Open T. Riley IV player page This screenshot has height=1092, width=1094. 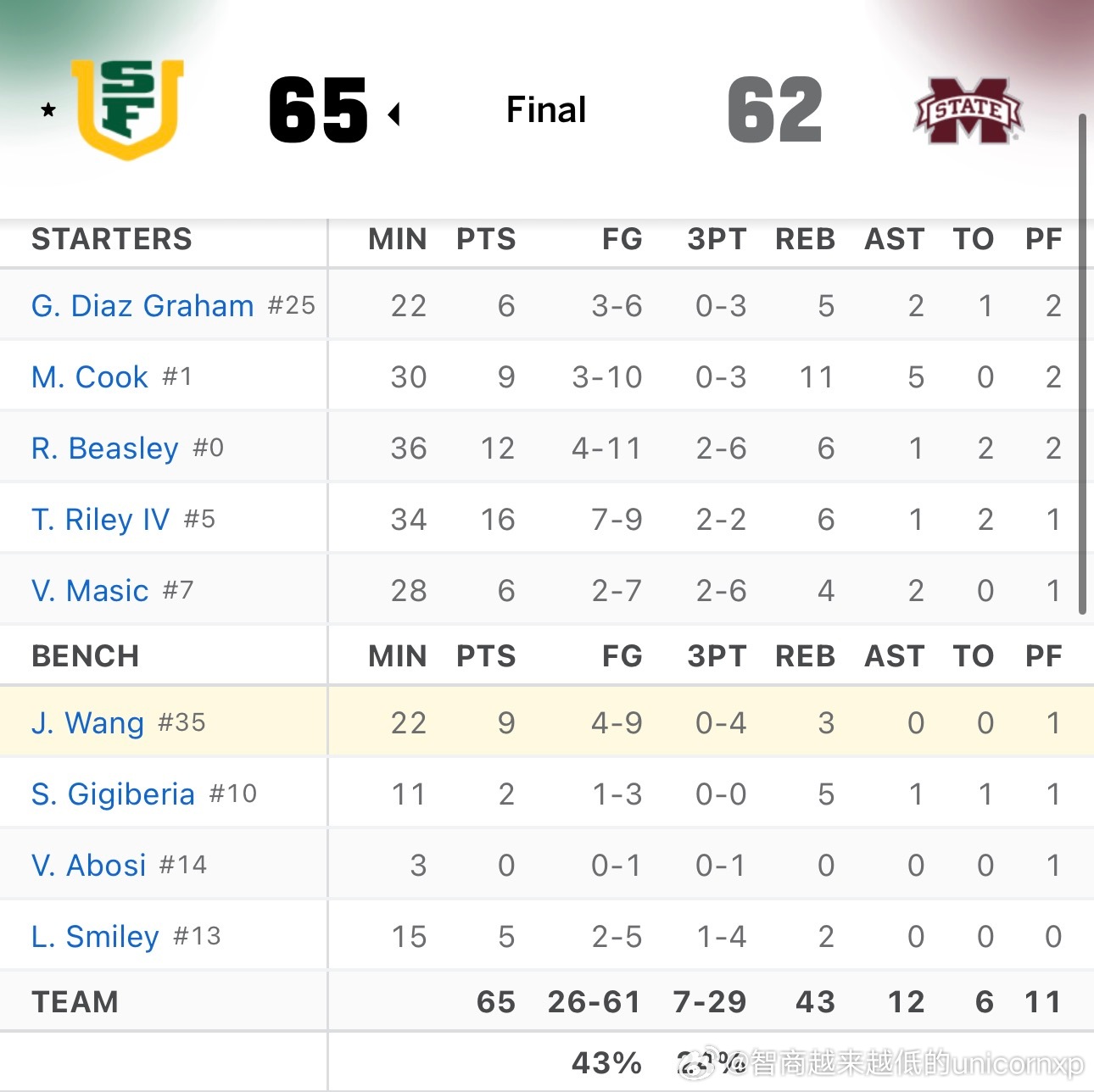[x=101, y=519]
